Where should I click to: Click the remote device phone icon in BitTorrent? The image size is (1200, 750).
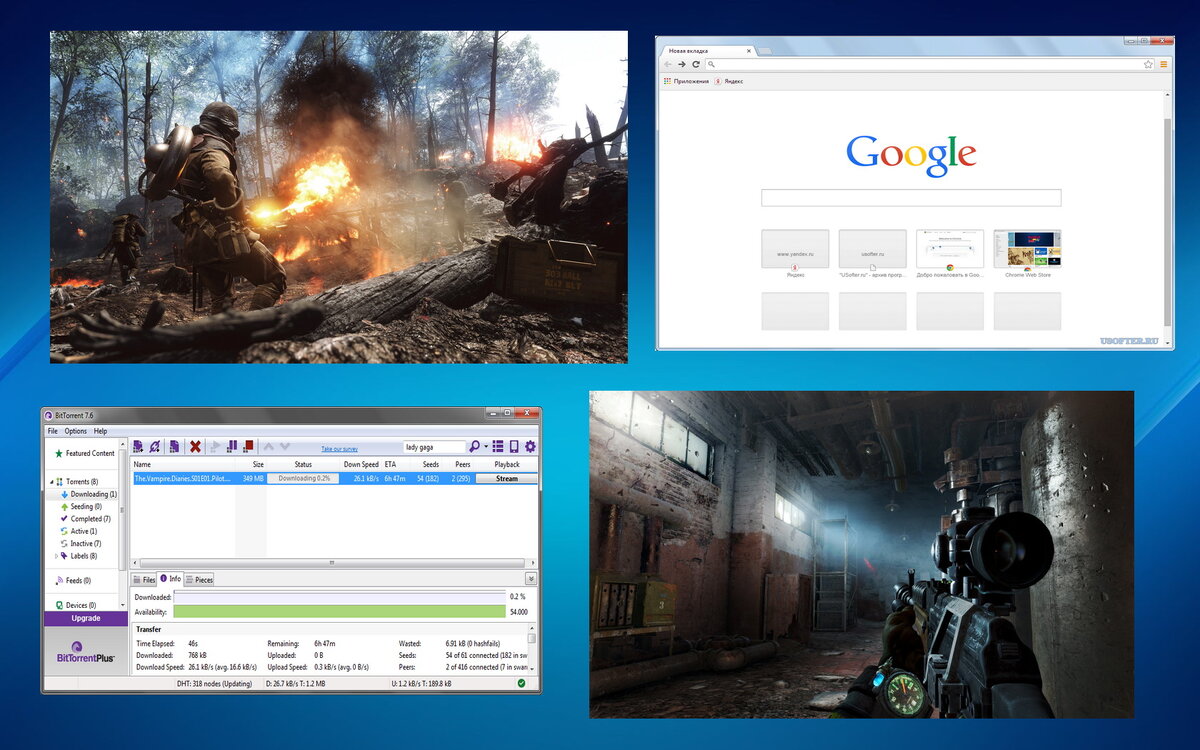point(514,446)
